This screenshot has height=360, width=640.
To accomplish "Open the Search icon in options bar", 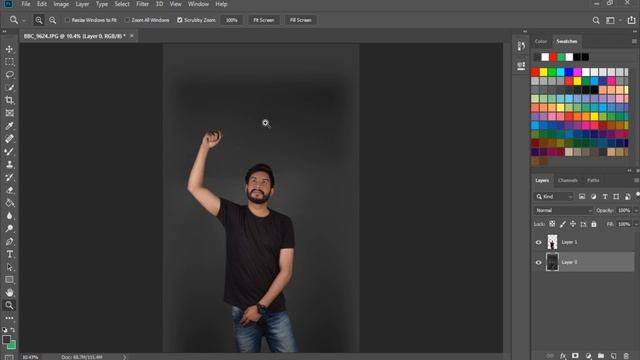I will (x=596, y=20).
